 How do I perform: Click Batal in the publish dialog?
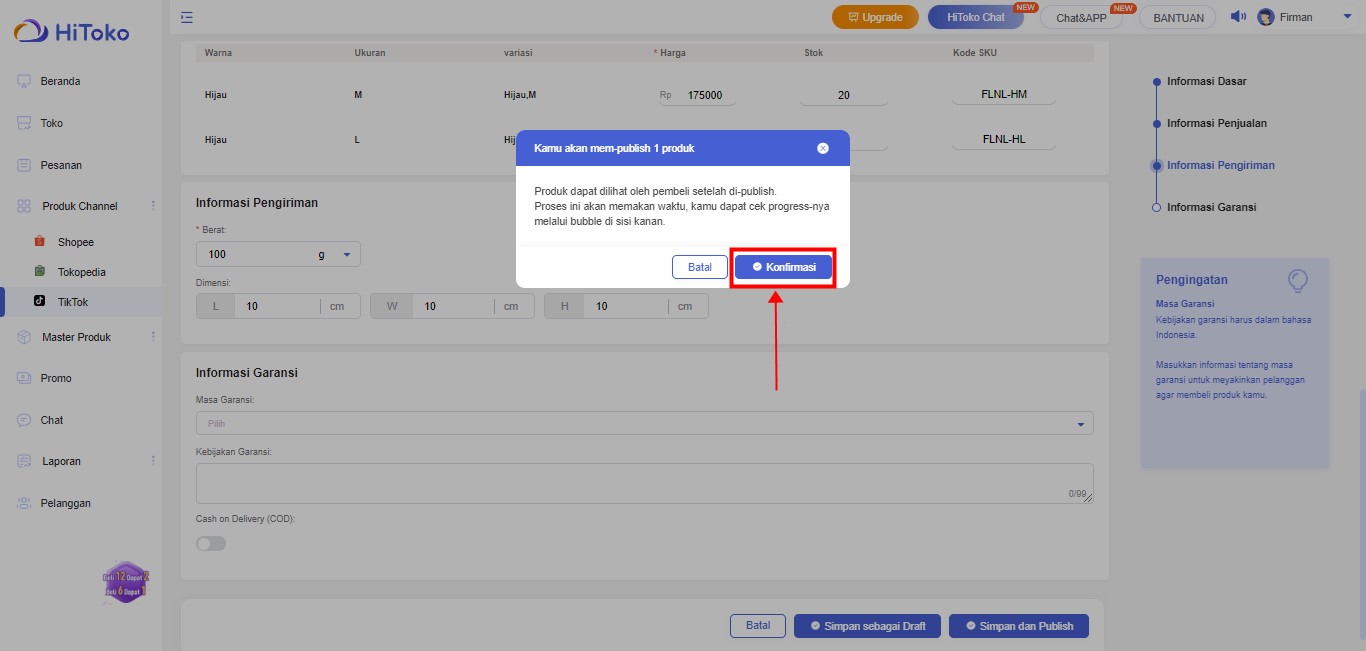click(x=699, y=267)
